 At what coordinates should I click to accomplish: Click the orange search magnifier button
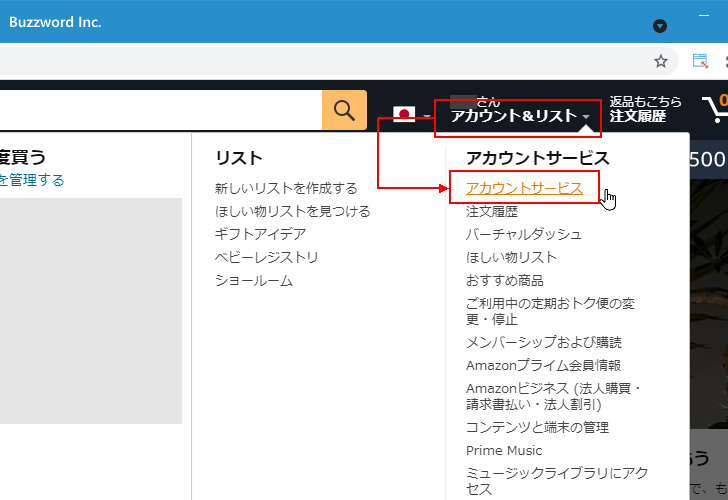point(344,110)
